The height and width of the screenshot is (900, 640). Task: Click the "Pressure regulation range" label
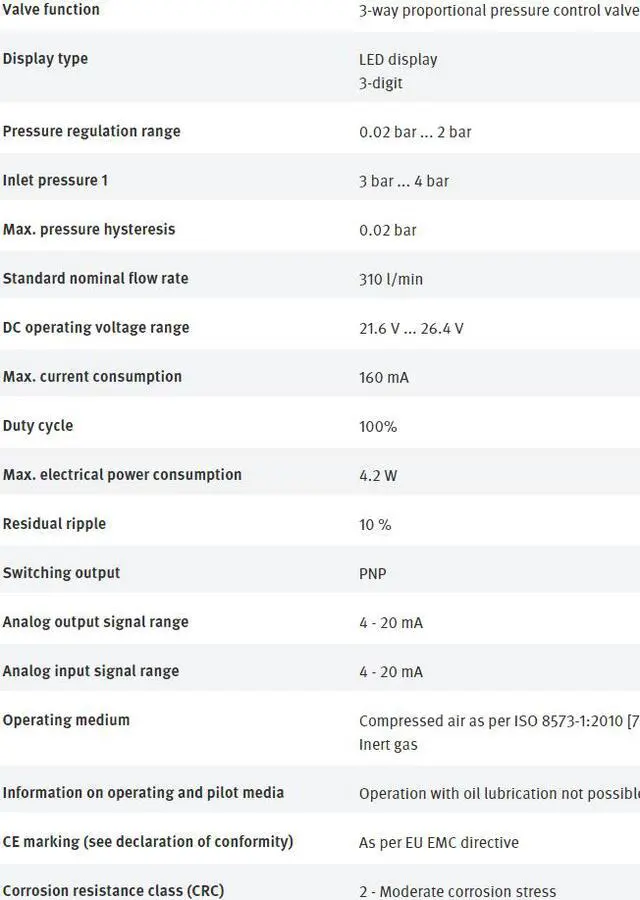92,132
